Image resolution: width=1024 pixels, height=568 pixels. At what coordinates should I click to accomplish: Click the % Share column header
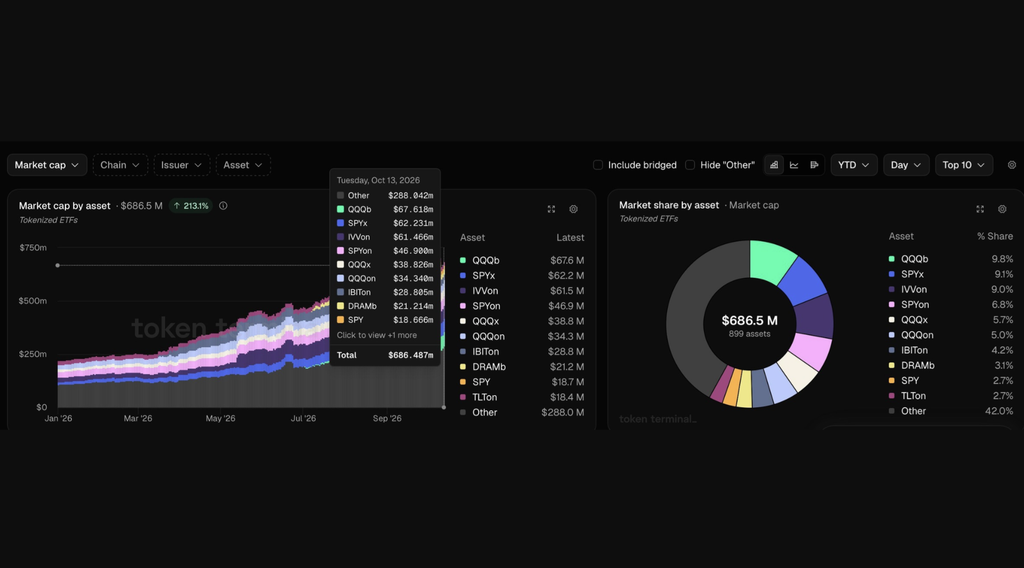click(x=995, y=236)
